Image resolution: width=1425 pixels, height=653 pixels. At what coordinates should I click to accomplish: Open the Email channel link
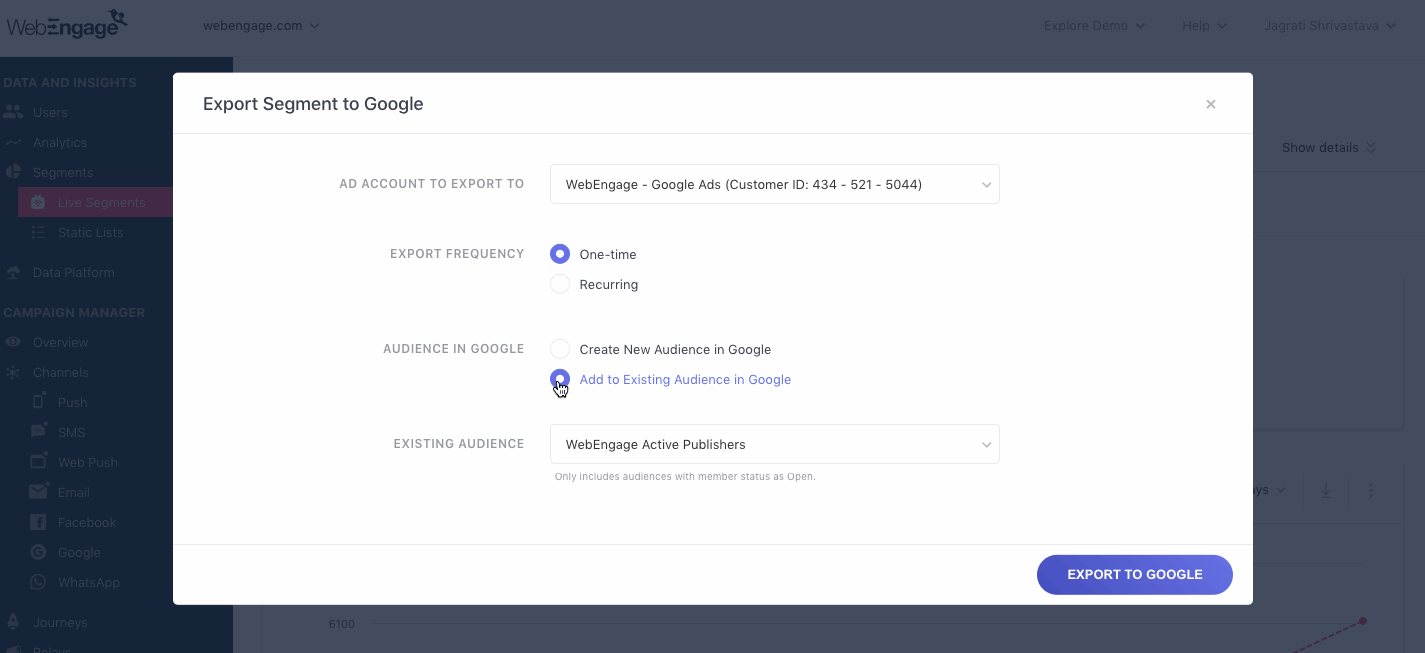74,492
